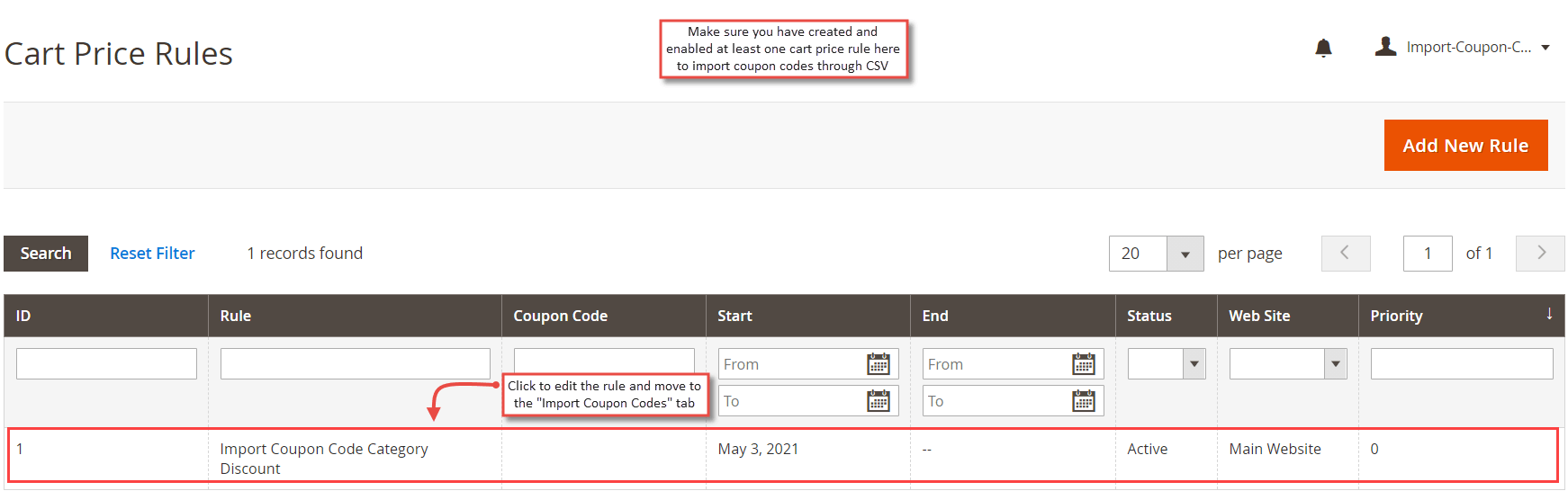Screen dimensions: 1568x491
Task: Open Start To date calendar picker
Action: click(879, 401)
